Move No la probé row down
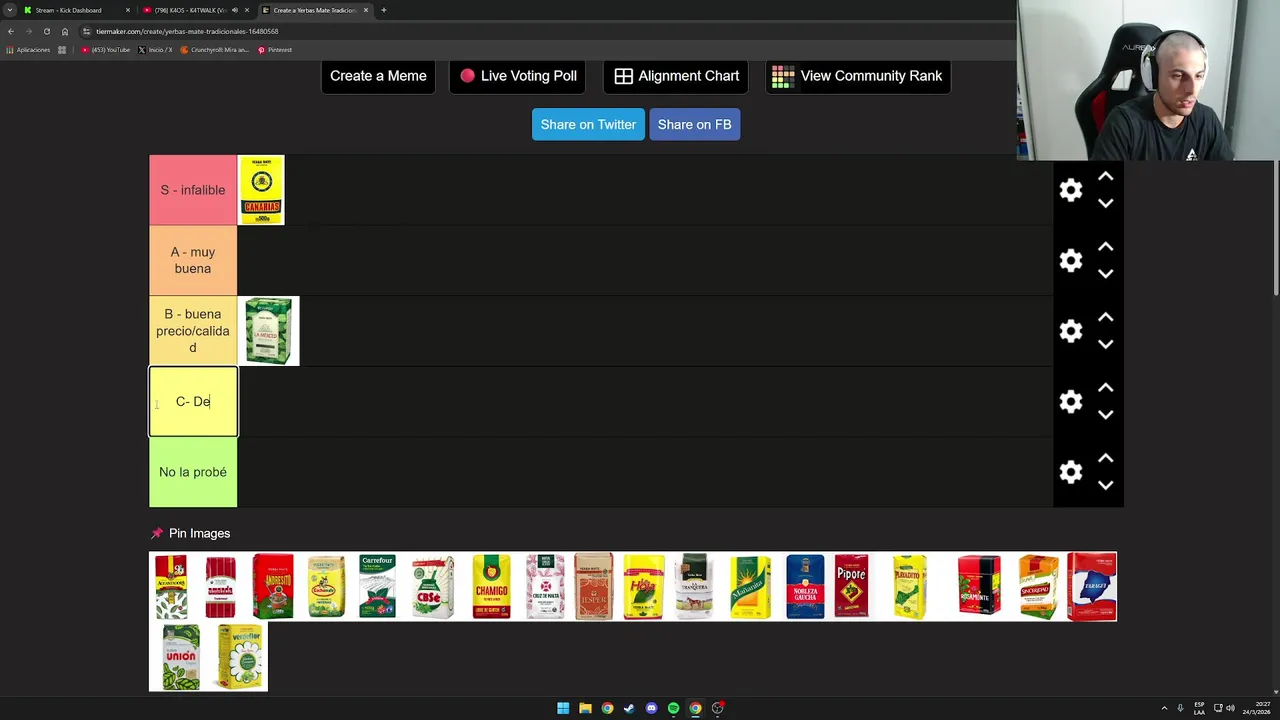This screenshot has width=1280, height=720. pos(1105,485)
